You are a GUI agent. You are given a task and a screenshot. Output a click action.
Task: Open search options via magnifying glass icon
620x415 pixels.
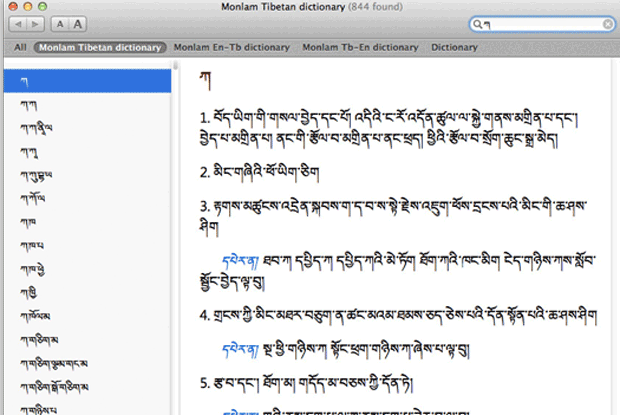click(478, 25)
